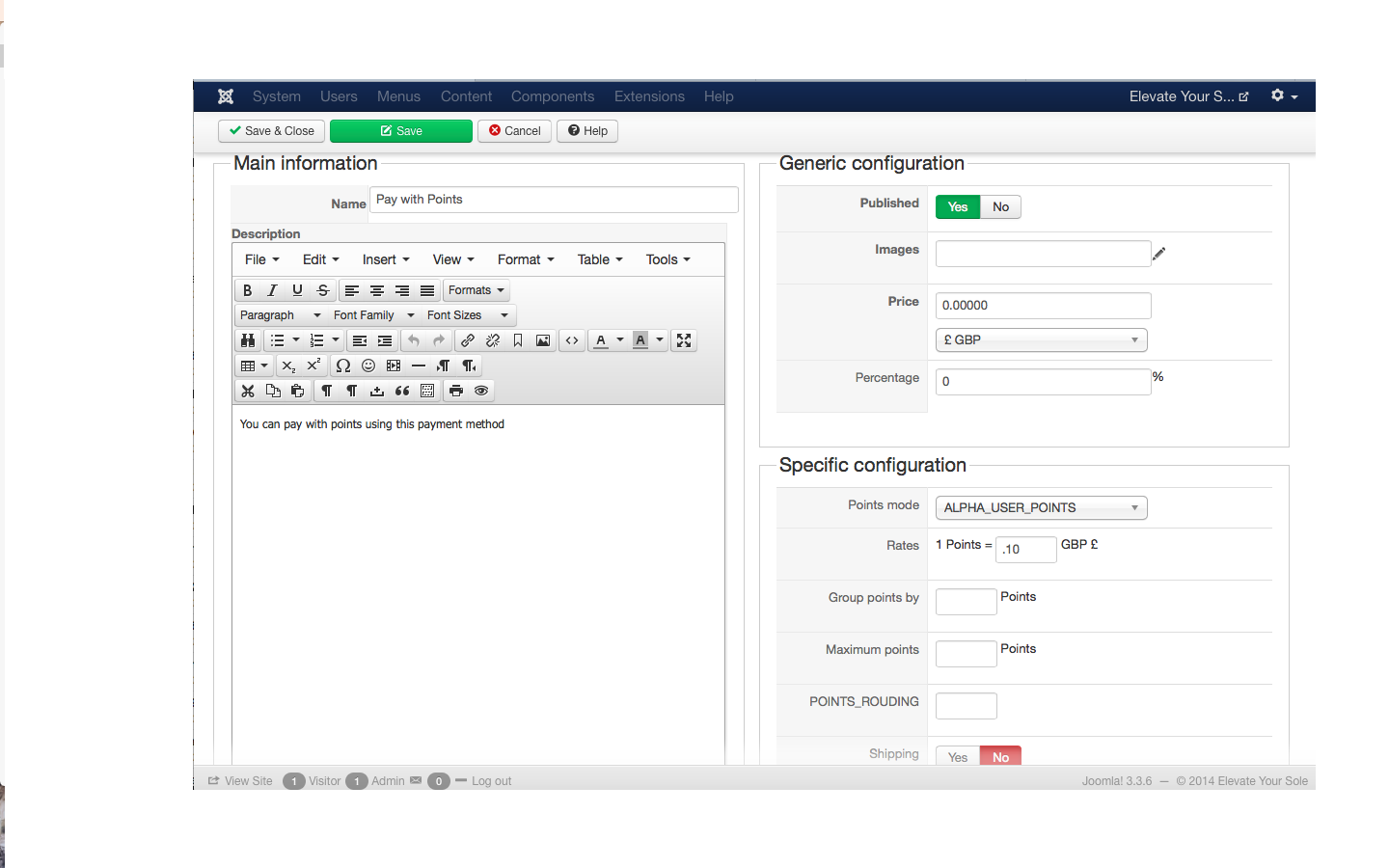Print editor content with printer icon
Viewport: 1389px width, 868px height.
(x=456, y=391)
